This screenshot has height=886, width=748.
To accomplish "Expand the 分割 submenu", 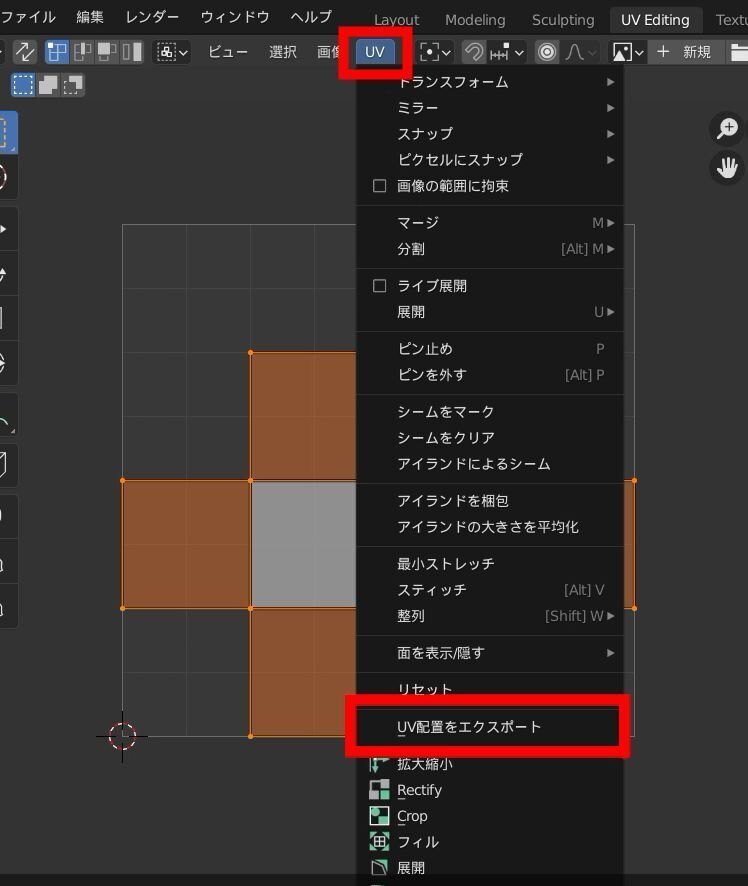I will click(490, 249).
